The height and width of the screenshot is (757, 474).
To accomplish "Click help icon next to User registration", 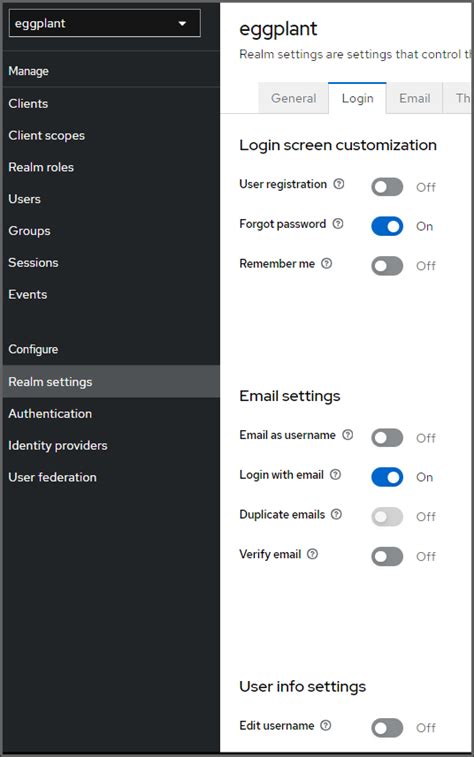I will pyautogui.click(x=339, y=184).
